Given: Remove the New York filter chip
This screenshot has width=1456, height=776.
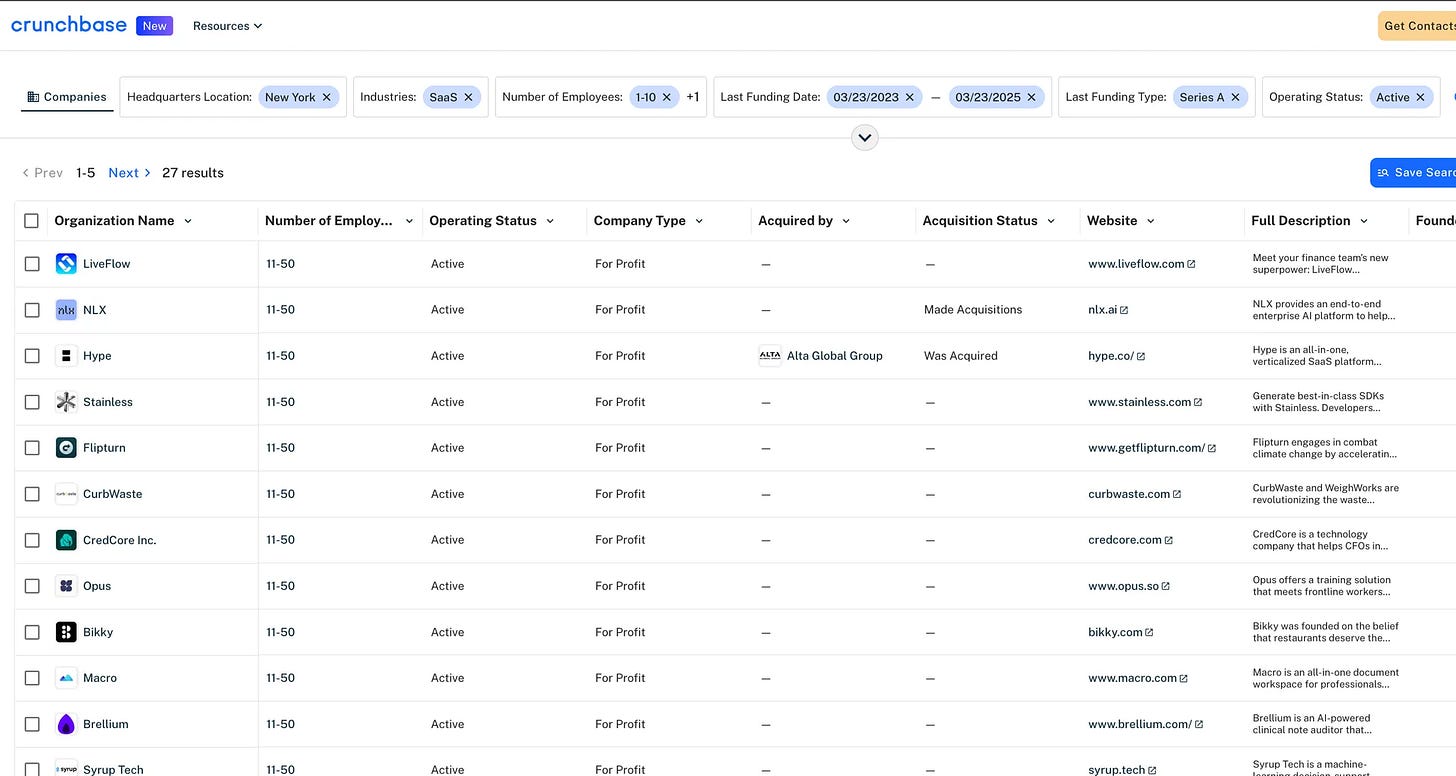Looking at the screenshot, I should tap(327, 97).
